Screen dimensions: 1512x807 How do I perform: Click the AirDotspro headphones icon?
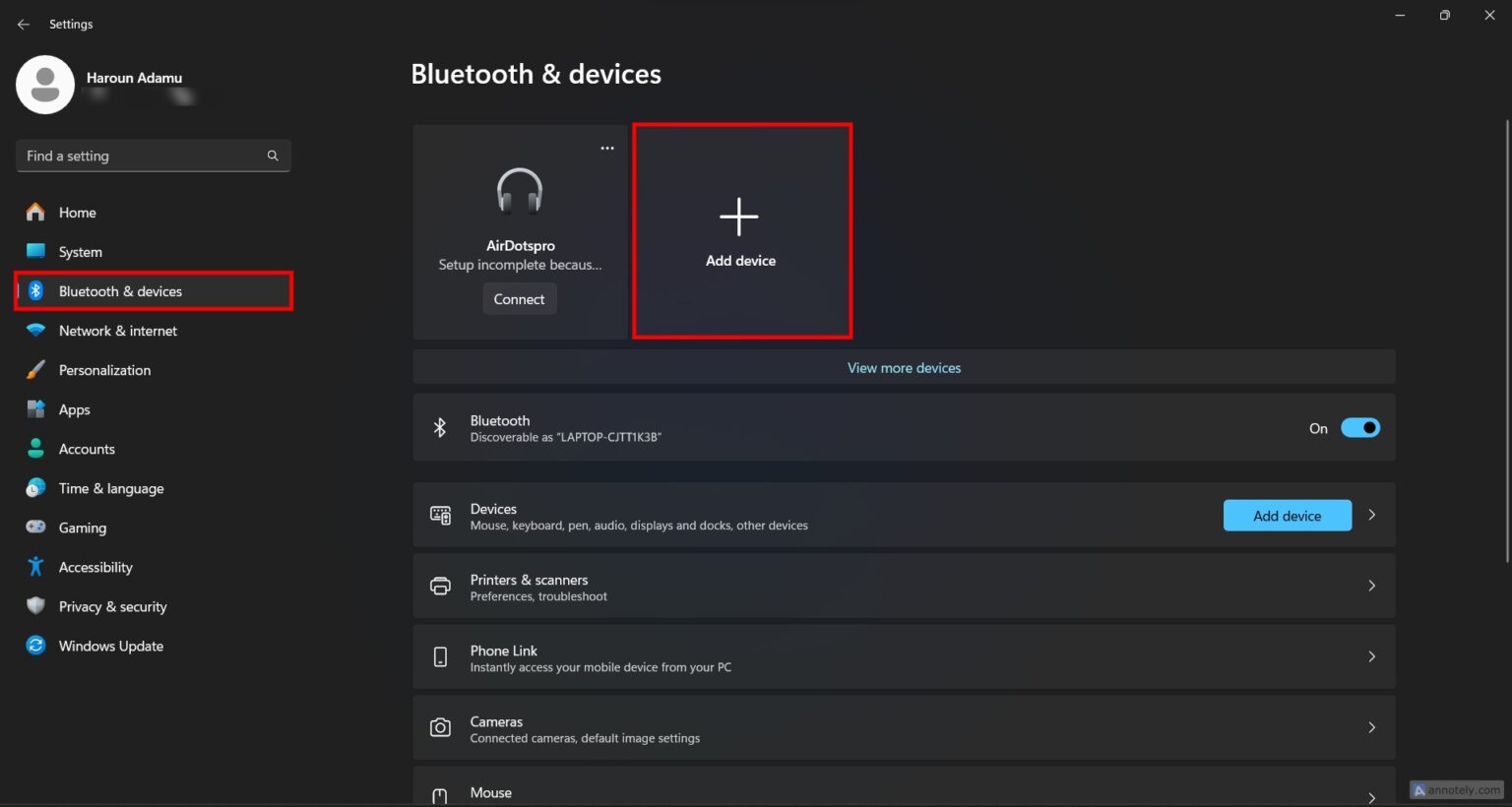point(520,191)
